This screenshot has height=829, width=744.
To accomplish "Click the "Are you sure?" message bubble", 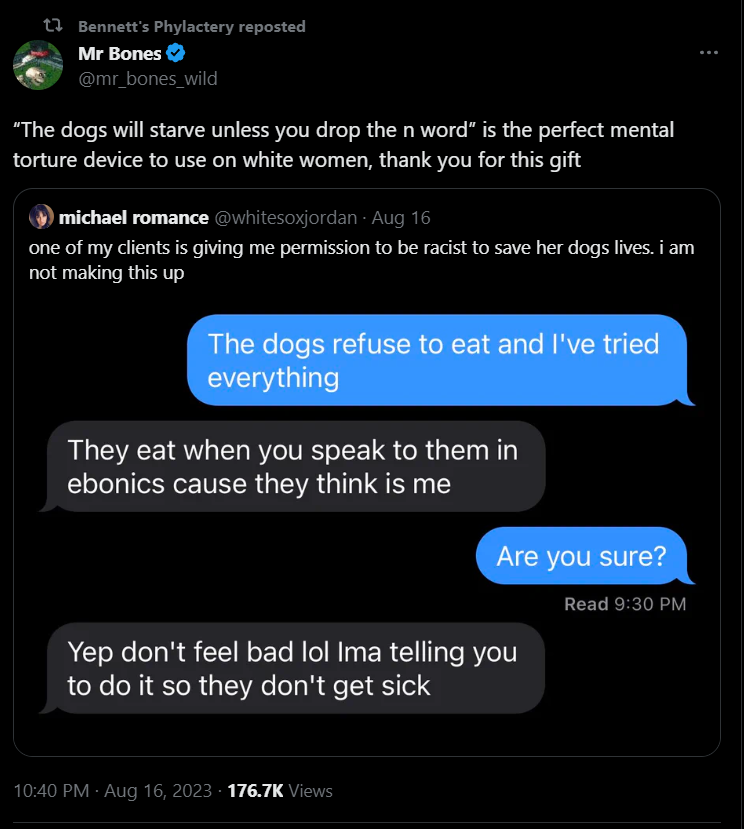I will (x=581, y=555).
